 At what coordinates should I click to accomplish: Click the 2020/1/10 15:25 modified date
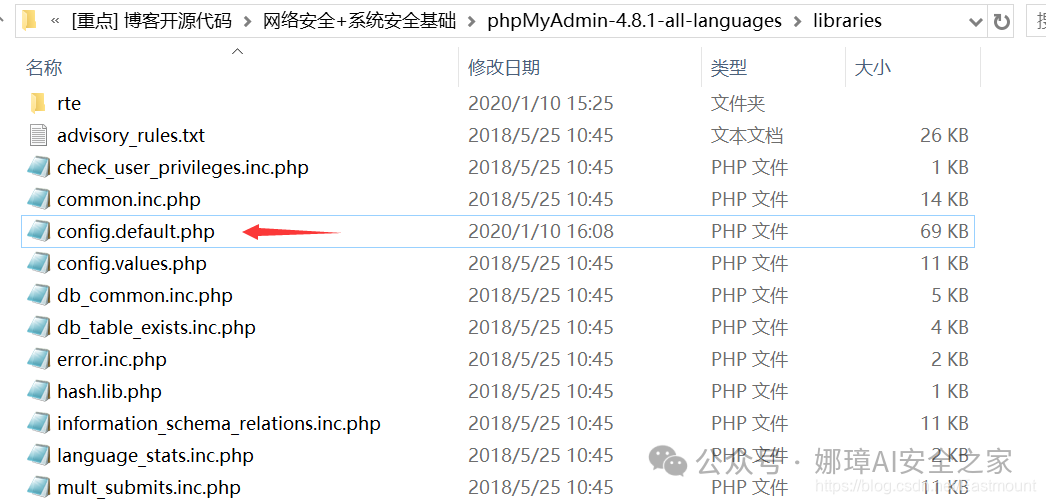[541, 103]
